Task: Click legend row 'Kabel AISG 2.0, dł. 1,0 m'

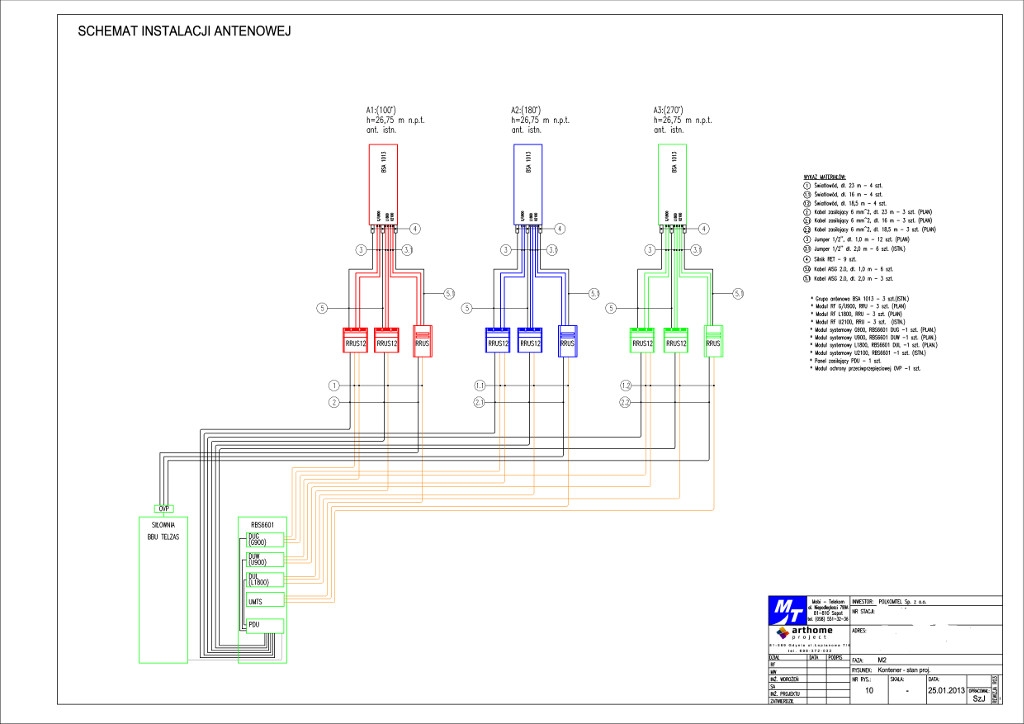Action: click(x=848, y=269)
